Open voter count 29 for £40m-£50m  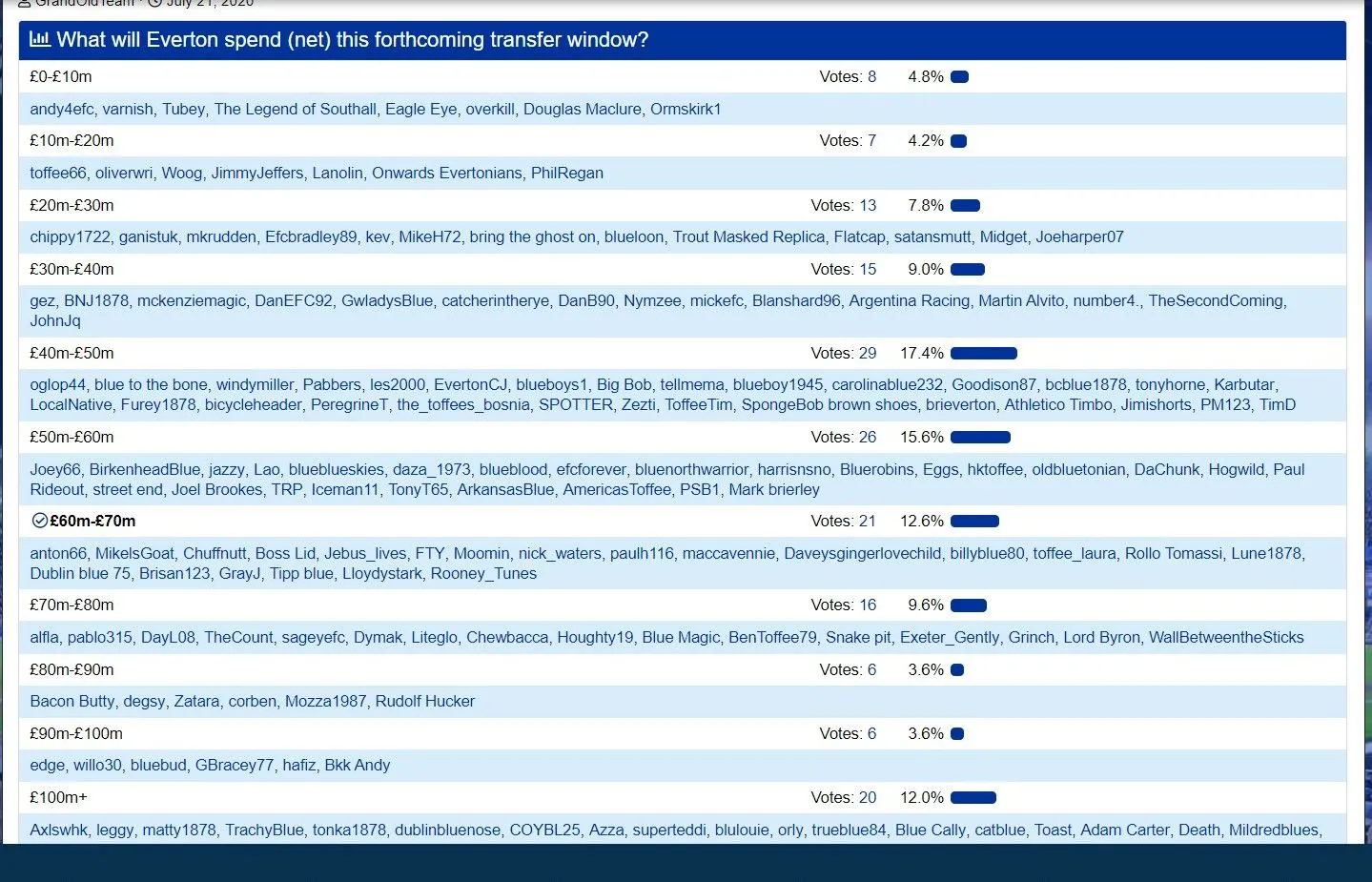tap(867, 353)
